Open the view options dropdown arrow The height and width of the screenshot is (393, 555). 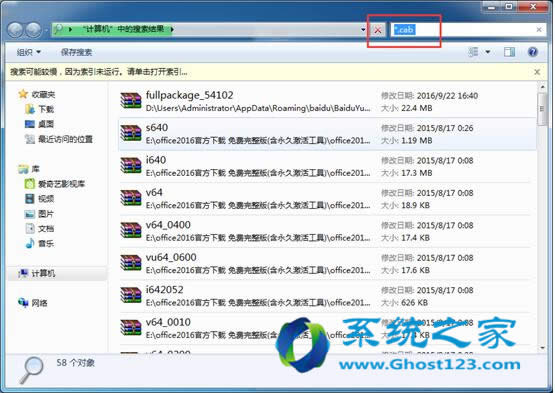tap(487, 52)
